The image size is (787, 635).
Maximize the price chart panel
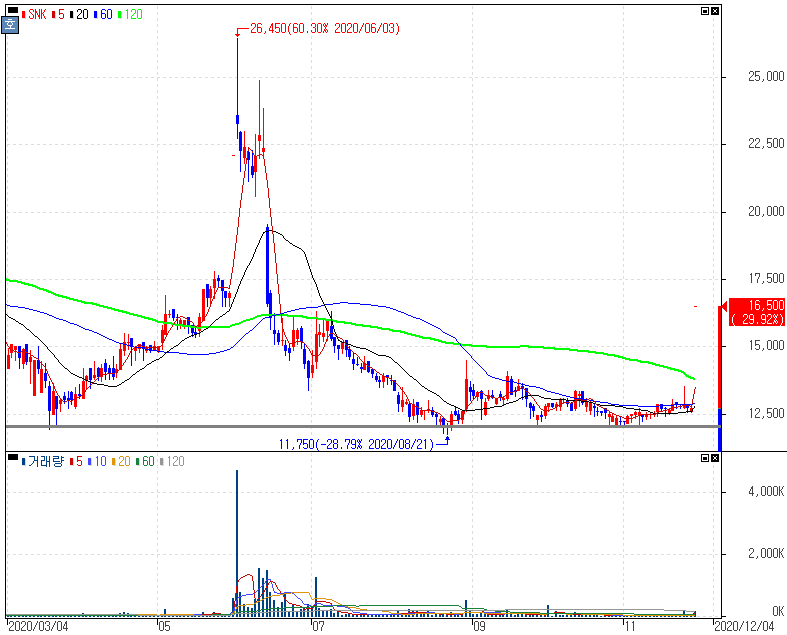(x=705, y=11)
